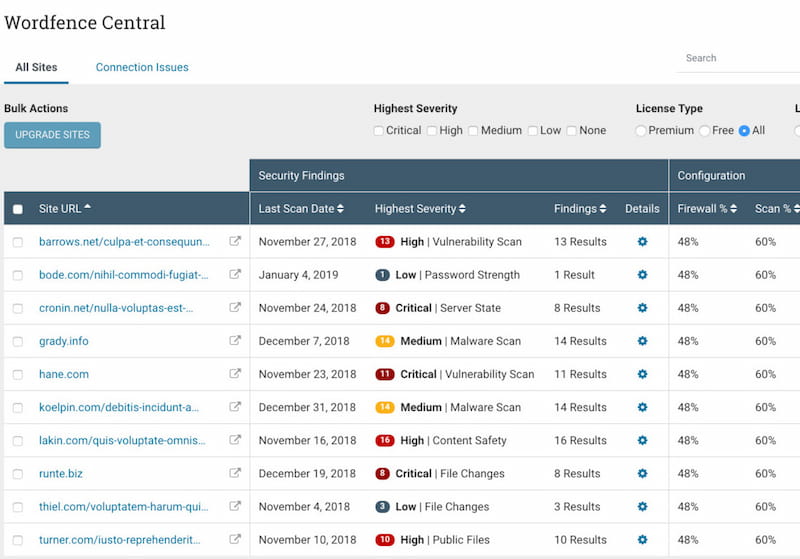
Task: Check the Low severity filter
Action: pyautogui.click(x=533, y=131)
